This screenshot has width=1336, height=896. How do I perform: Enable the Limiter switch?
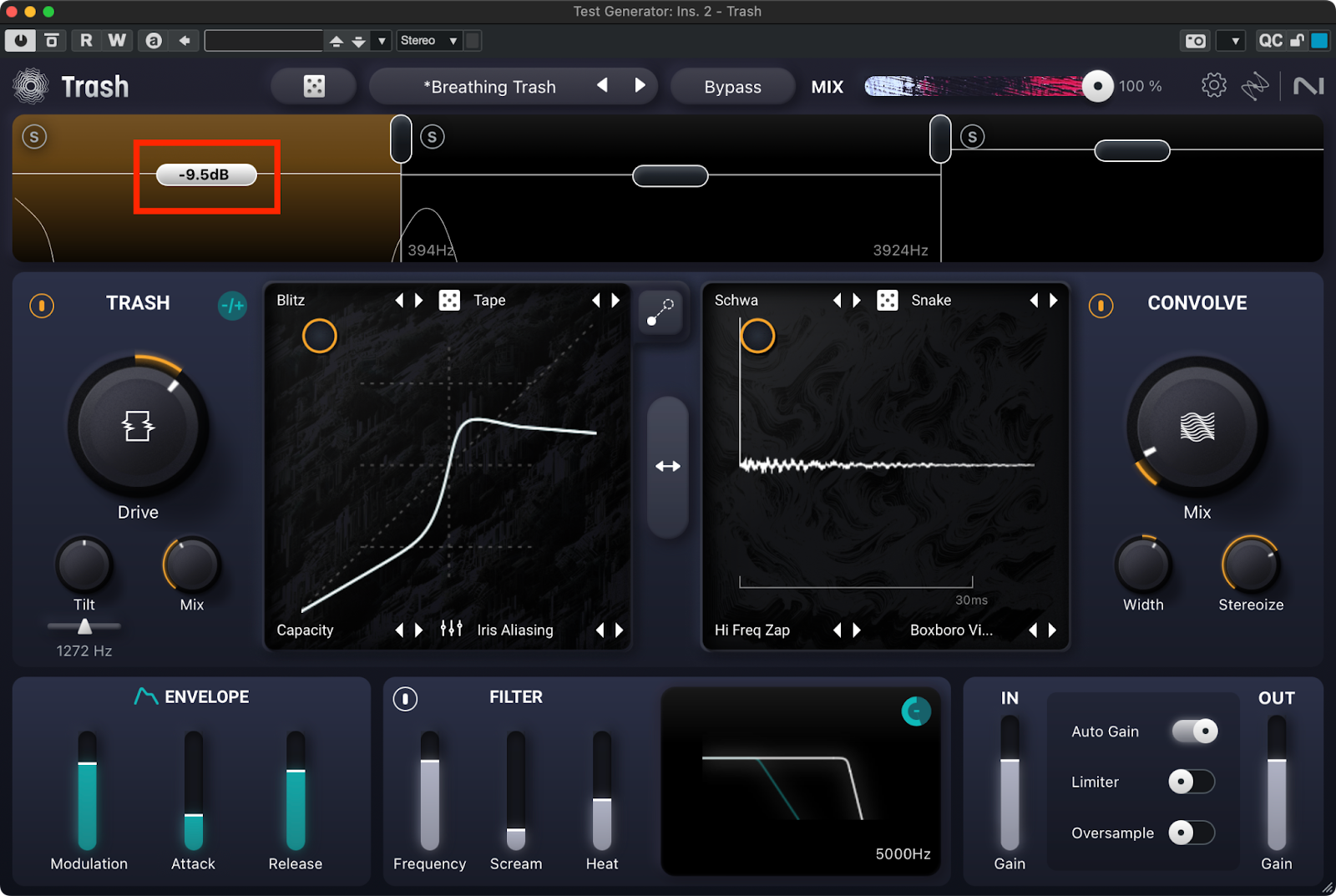(1192, 782)
